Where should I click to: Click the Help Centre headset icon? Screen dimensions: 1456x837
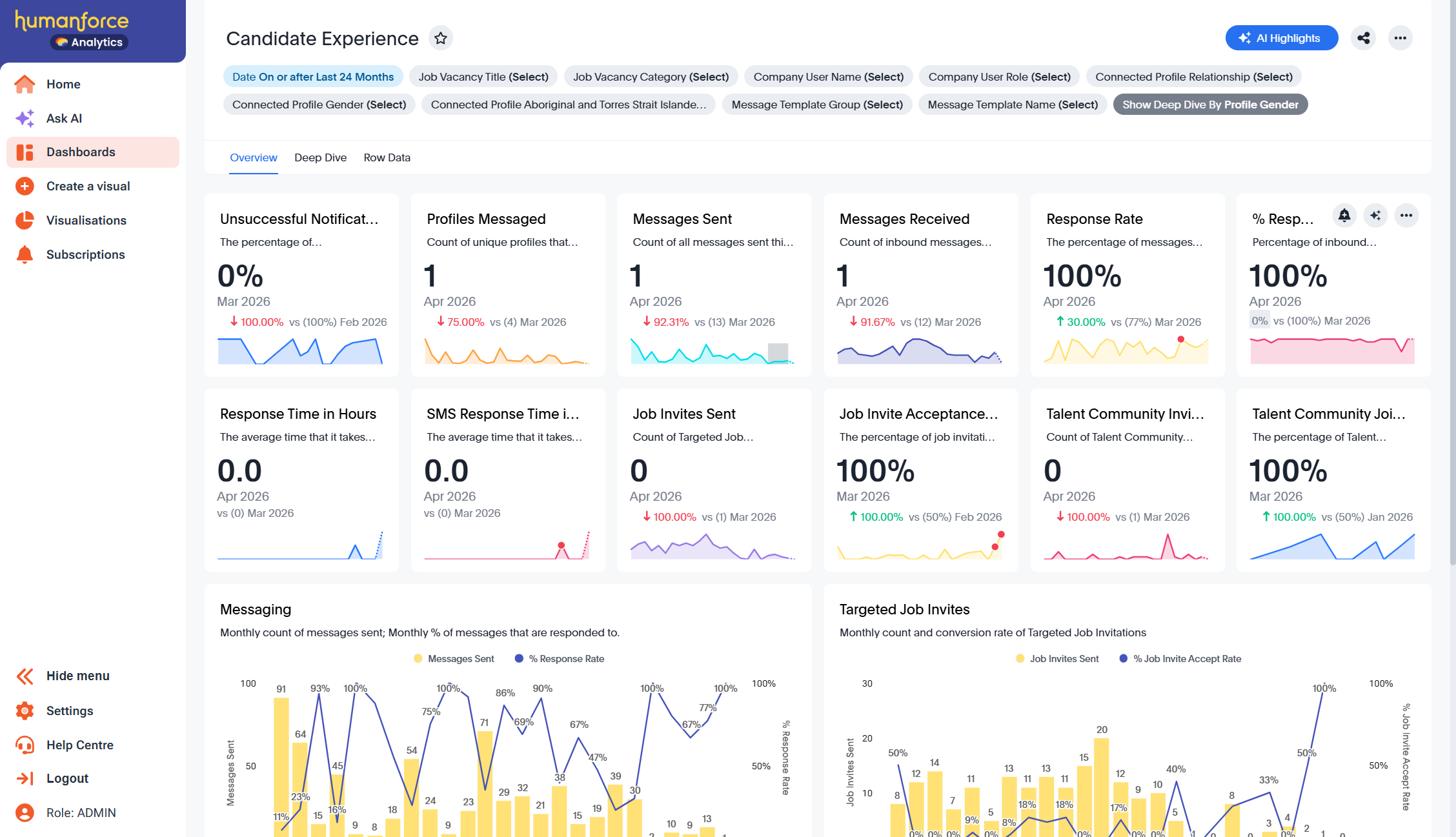[25, 745]
